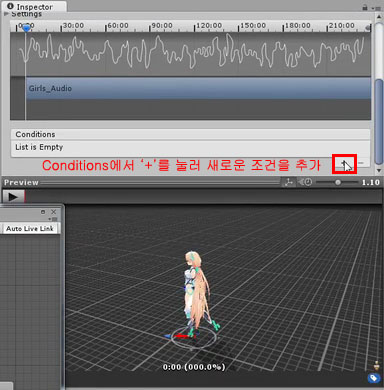Image resolution: width=384 pixels, height=390 pixels.
Task: Toggle the Auto Live Link button
Action: coord(30,229)
